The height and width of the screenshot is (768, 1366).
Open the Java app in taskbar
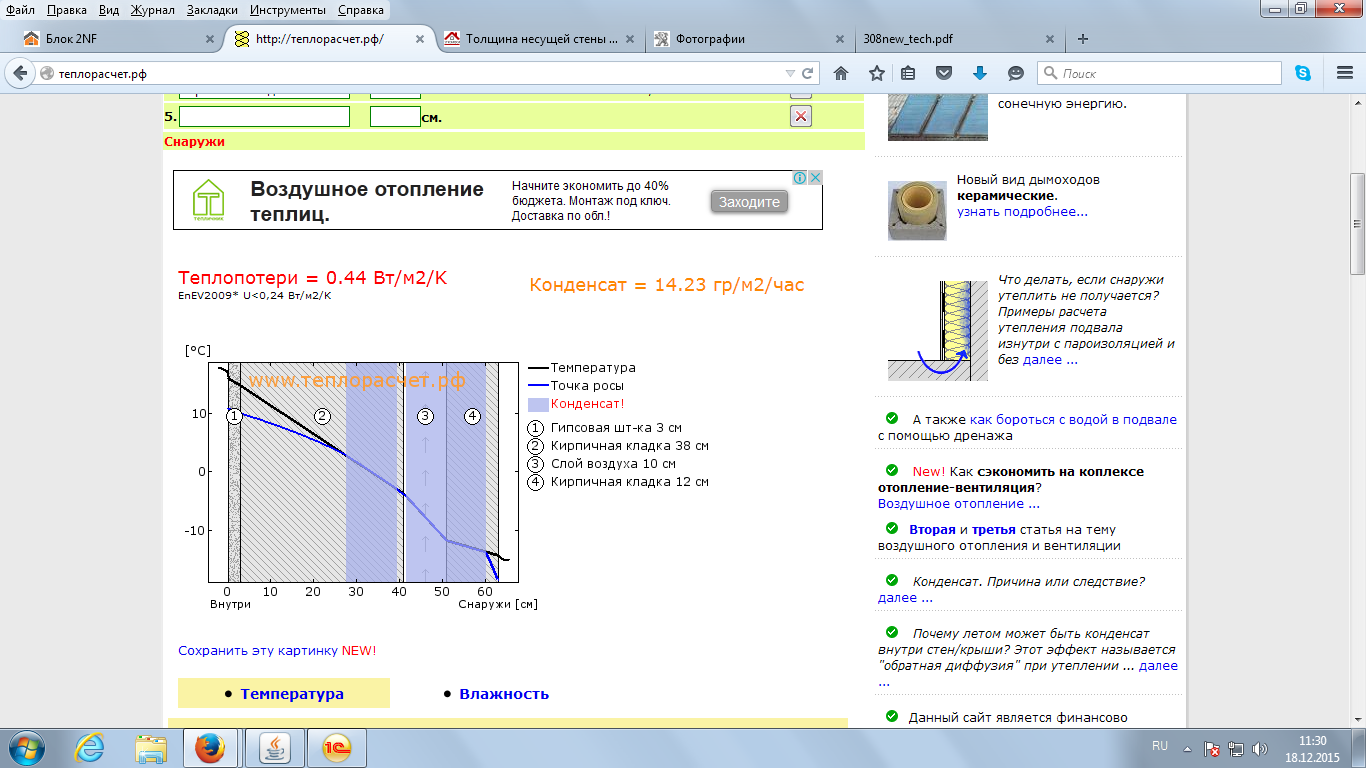(x=274, y=747)
